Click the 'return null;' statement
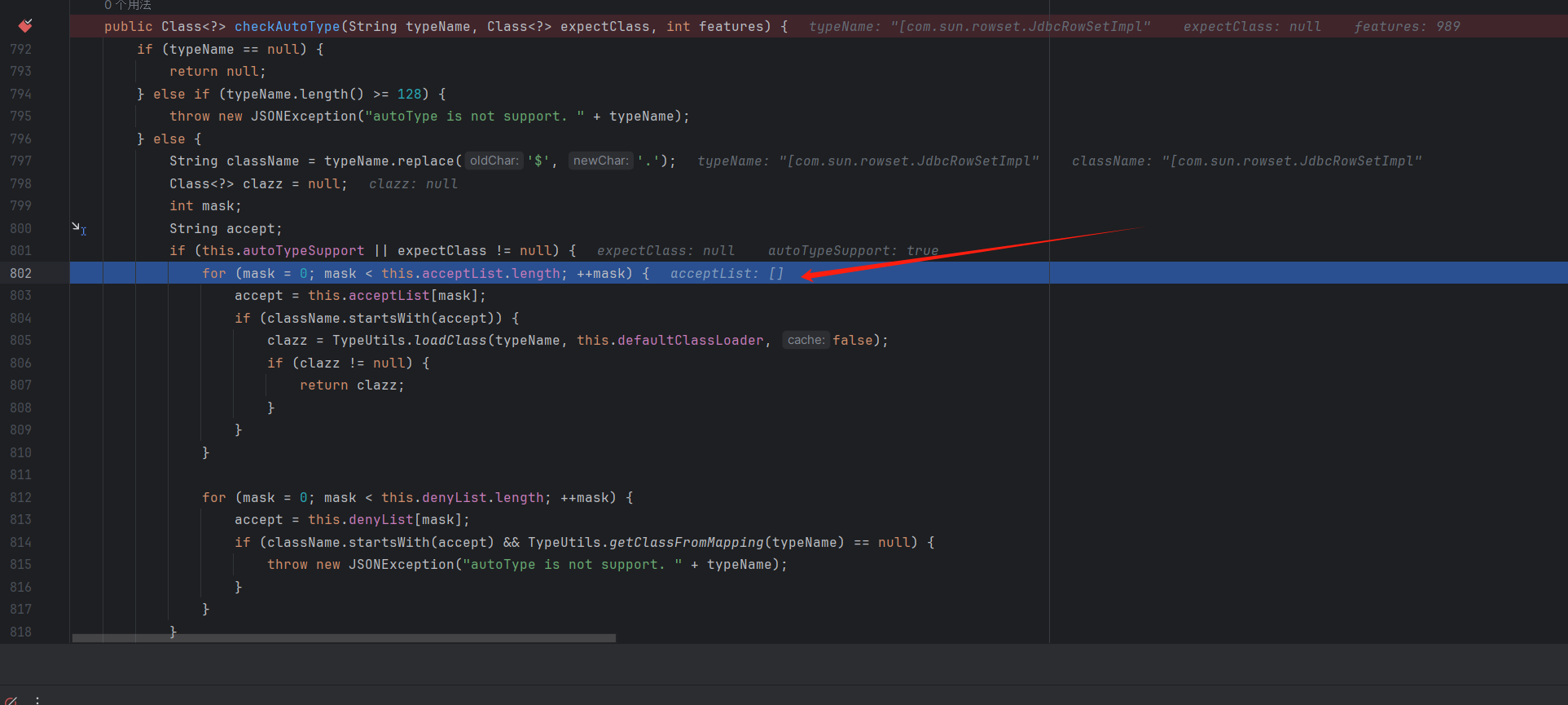Screen dimensions: 1568x705 tap(217, 71)
